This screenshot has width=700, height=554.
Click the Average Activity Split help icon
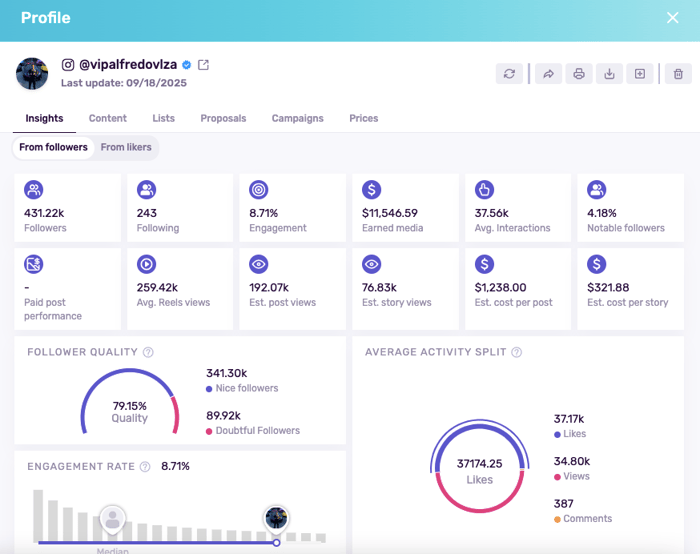pyautogui.click(x=517, y=352)
